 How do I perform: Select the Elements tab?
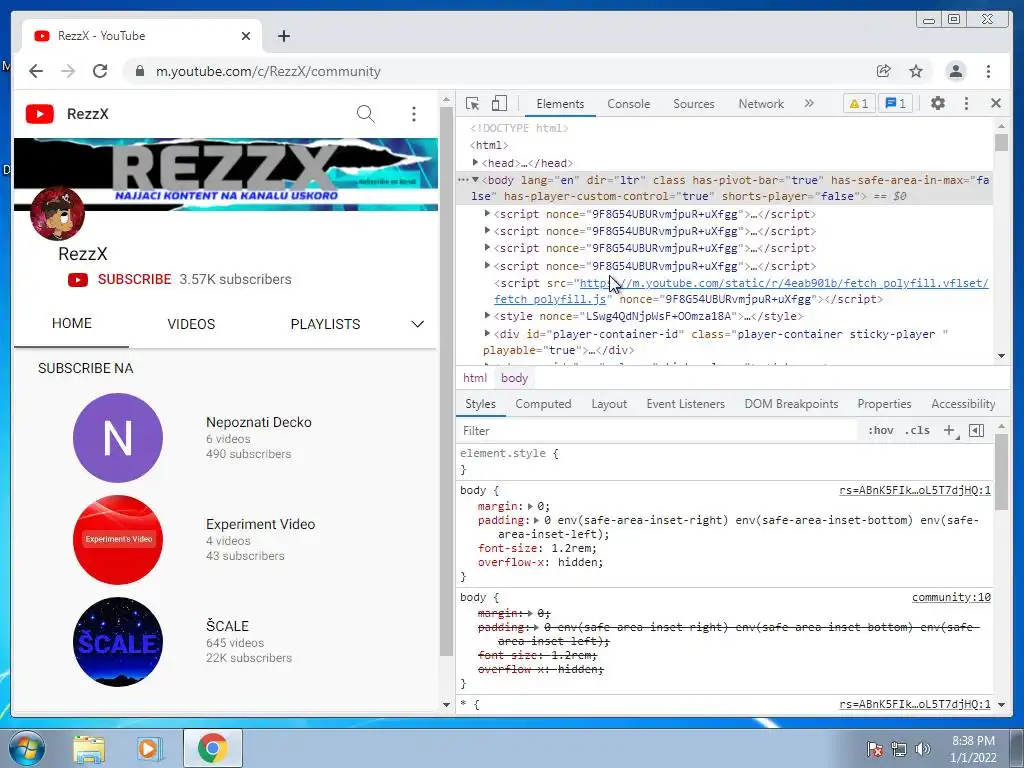(560, 104)
